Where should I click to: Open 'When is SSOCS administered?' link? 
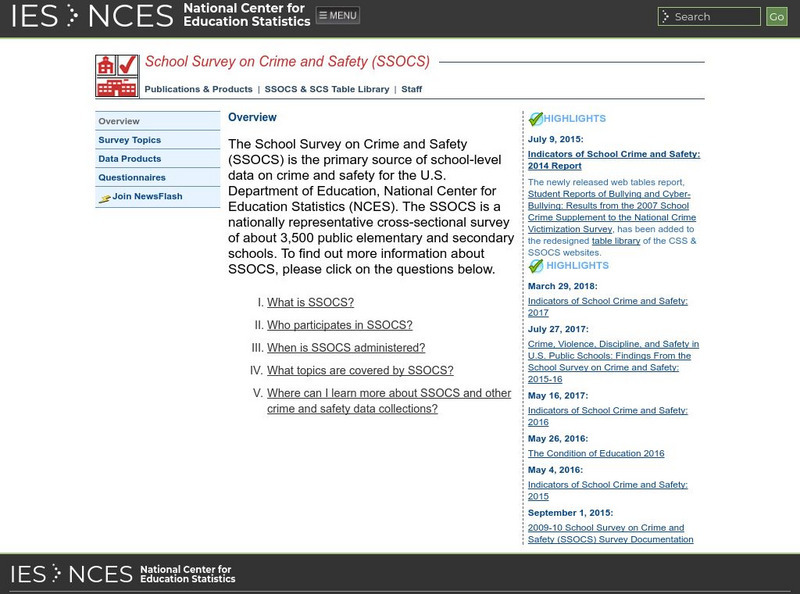(346, 348)
